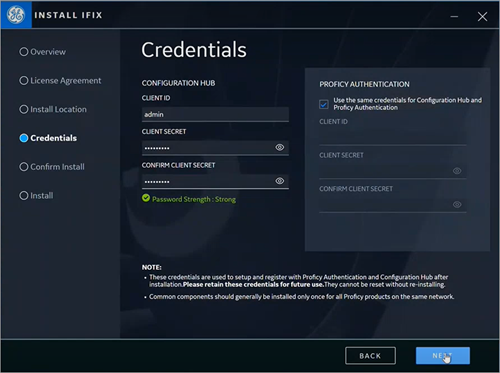Click the INSTALL IFIX title text
The height and width of the screenshot is (373, 500).
tap(68, 15)
